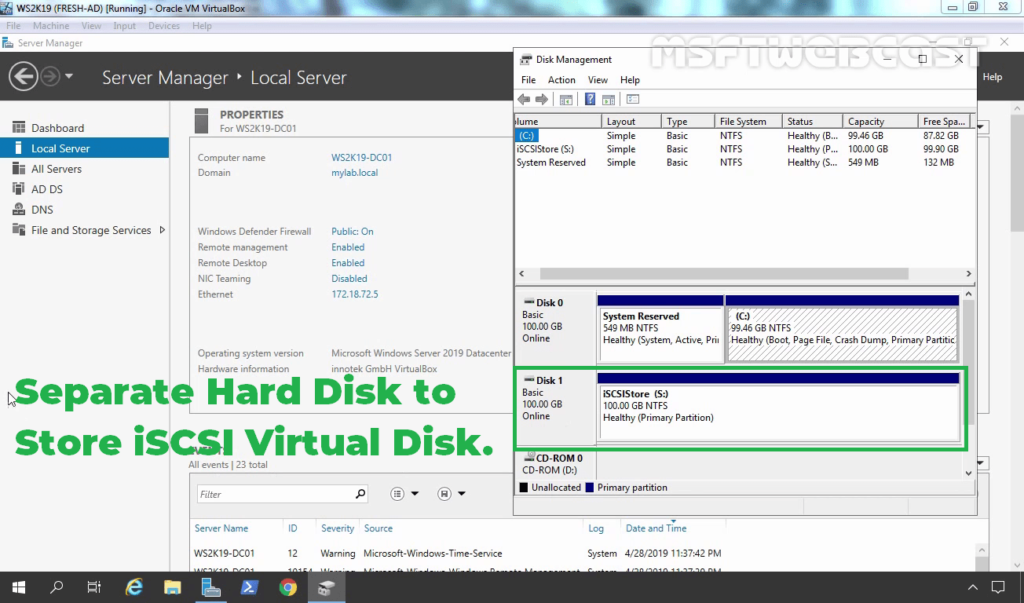Image resolution: width=1024 pixels, height=603 pixels.
Task: Open Windows Defender Firewall Public: On link
Action: click(352, 231)
